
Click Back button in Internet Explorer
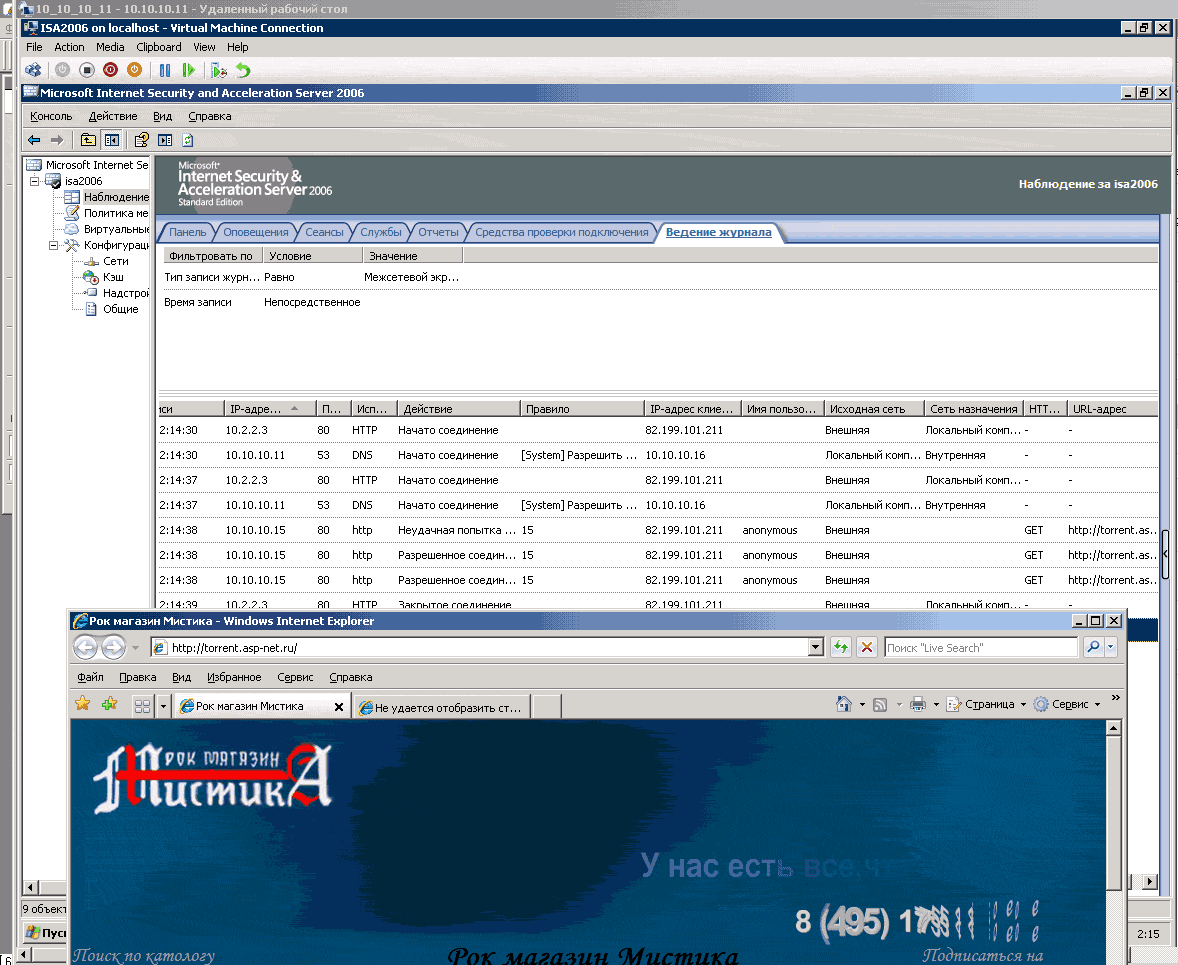pyautogui.click(x=86, y=647)
